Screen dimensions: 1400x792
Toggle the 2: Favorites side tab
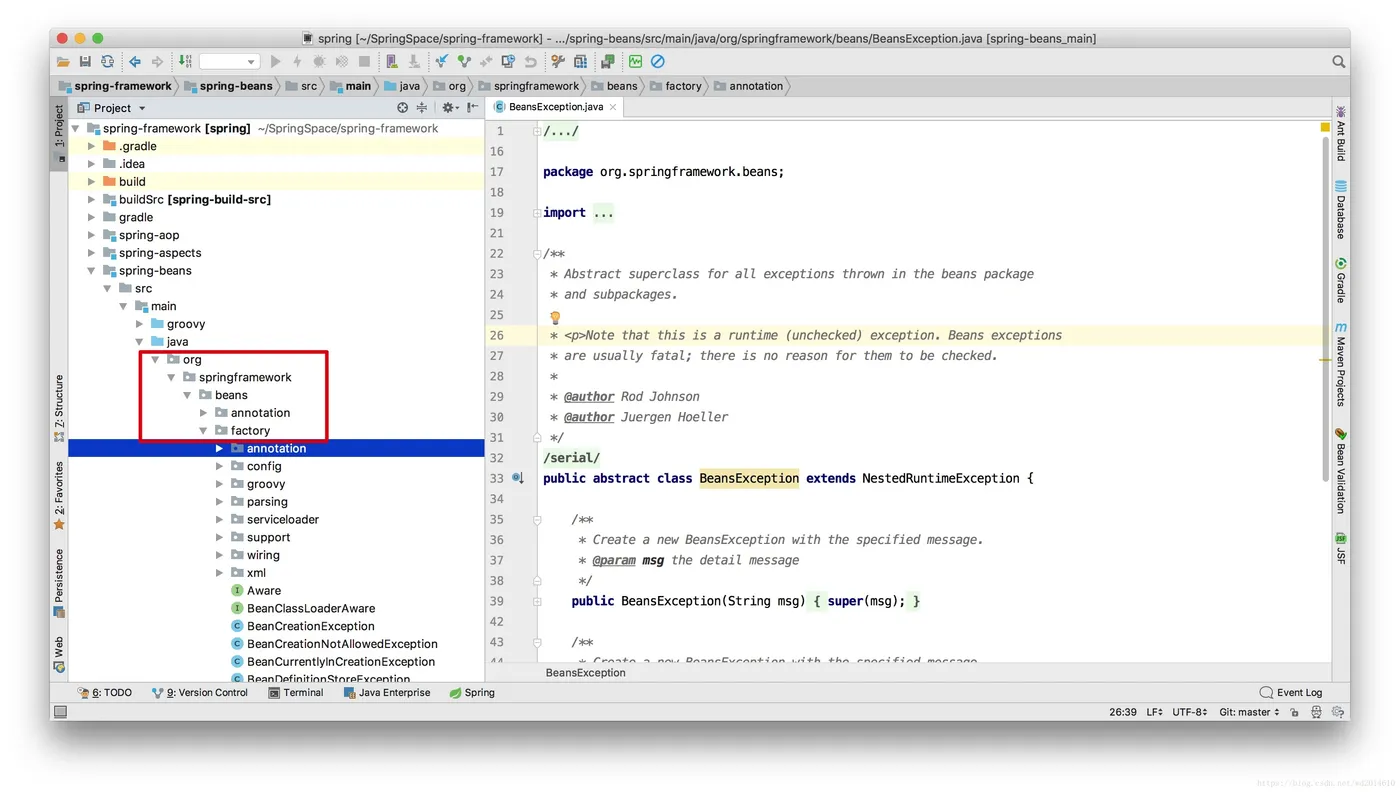(59, 495)
